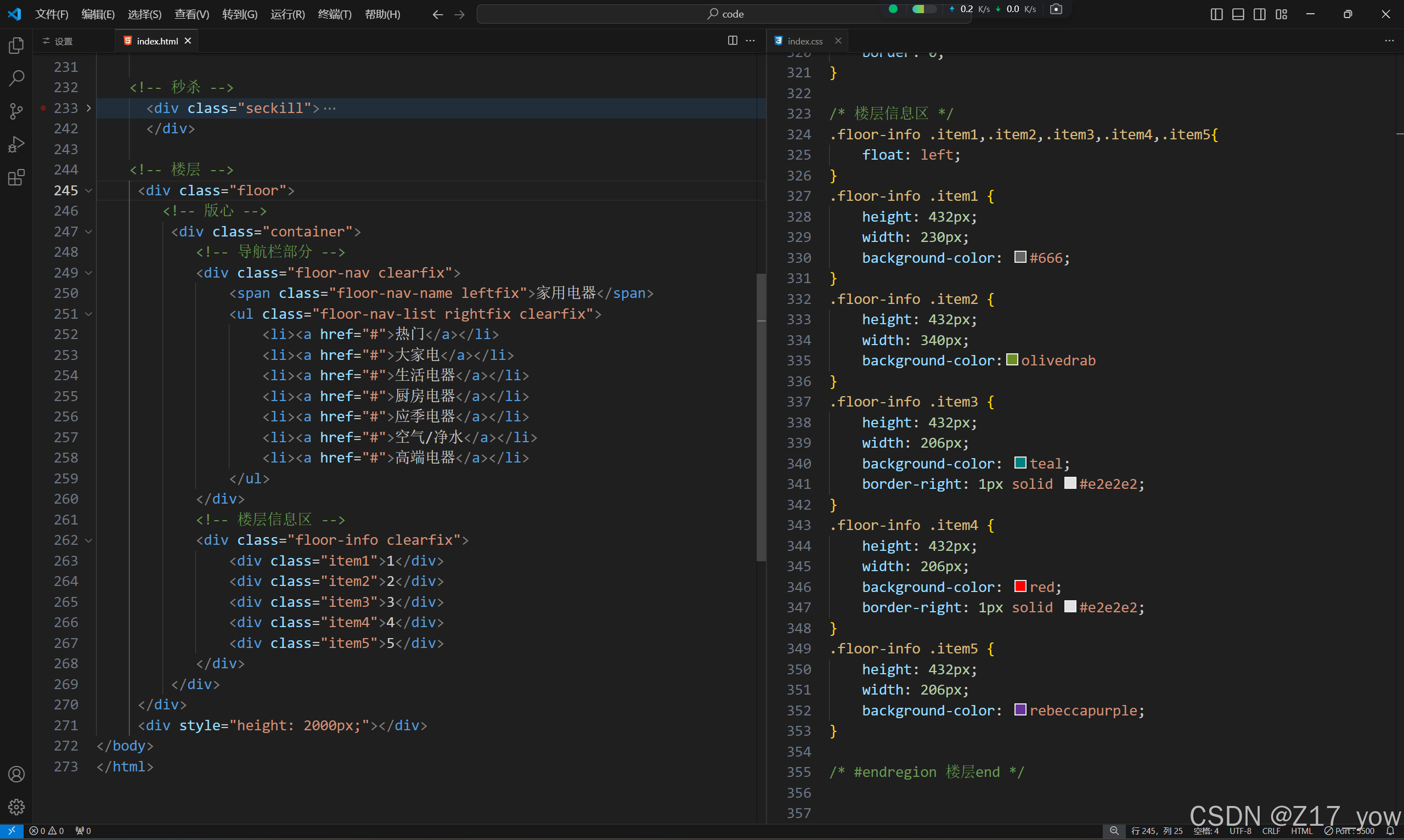Toggle the secondary sidebar layout button
Image resolution: width=1404 pixels, height=840 pixels.
[x=1259, y=14]
